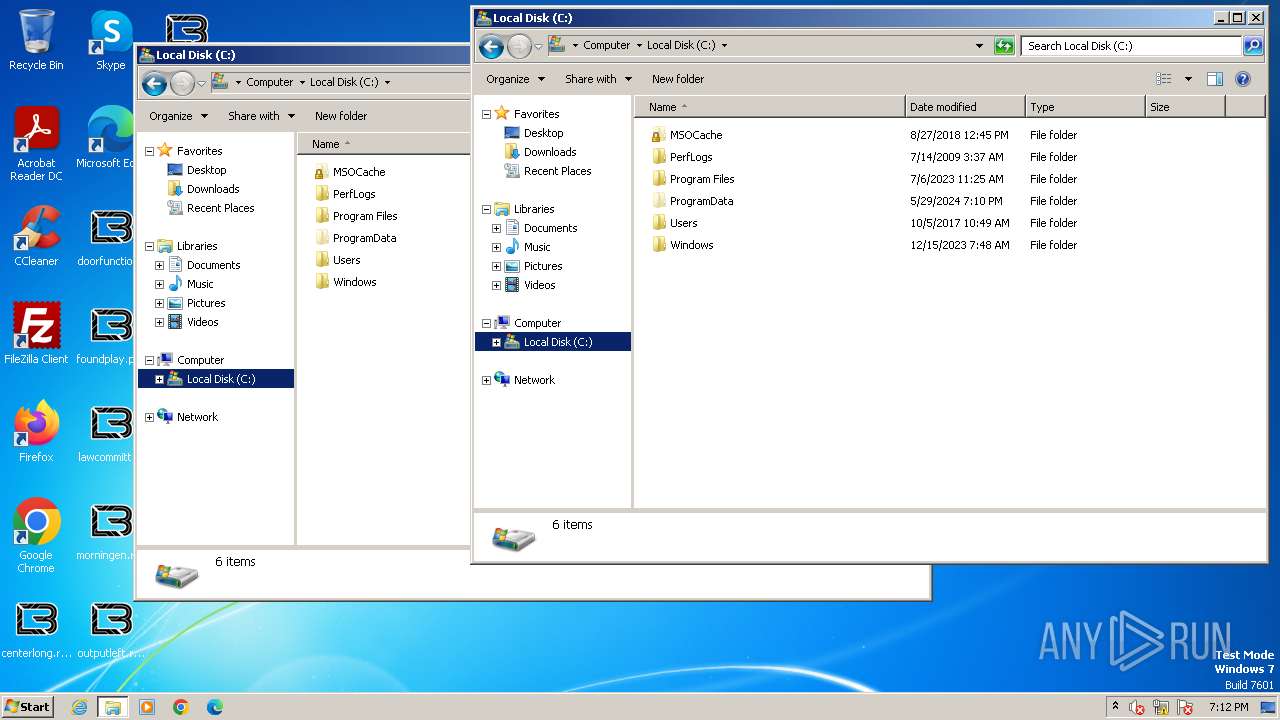This screenshot has height=720, width=1280.
Task: Click Computer segment in front address bar
Action: [606, 45]
